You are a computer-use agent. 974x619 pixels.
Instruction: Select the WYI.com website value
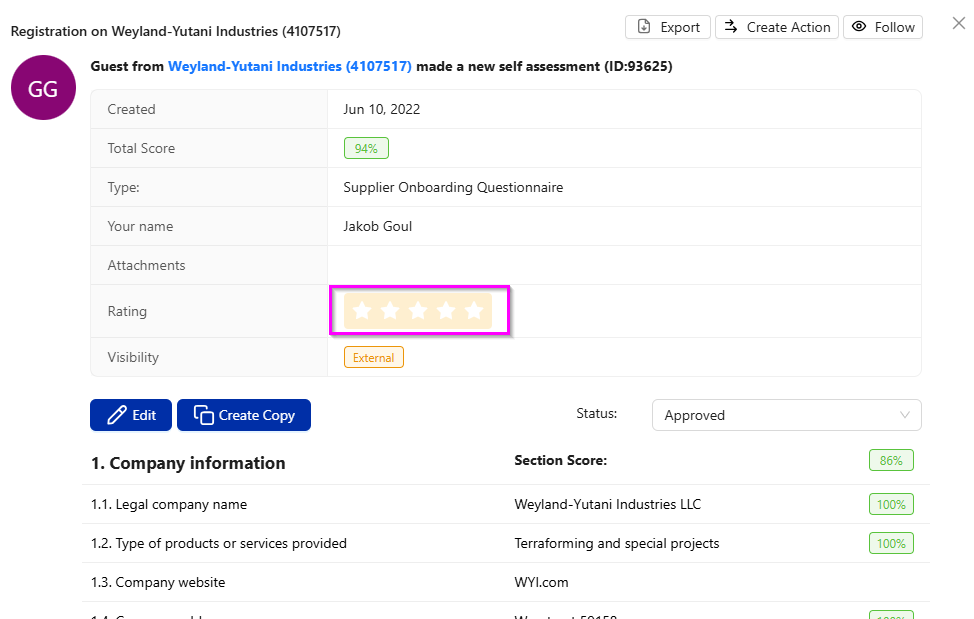click(x=540, y=582)
